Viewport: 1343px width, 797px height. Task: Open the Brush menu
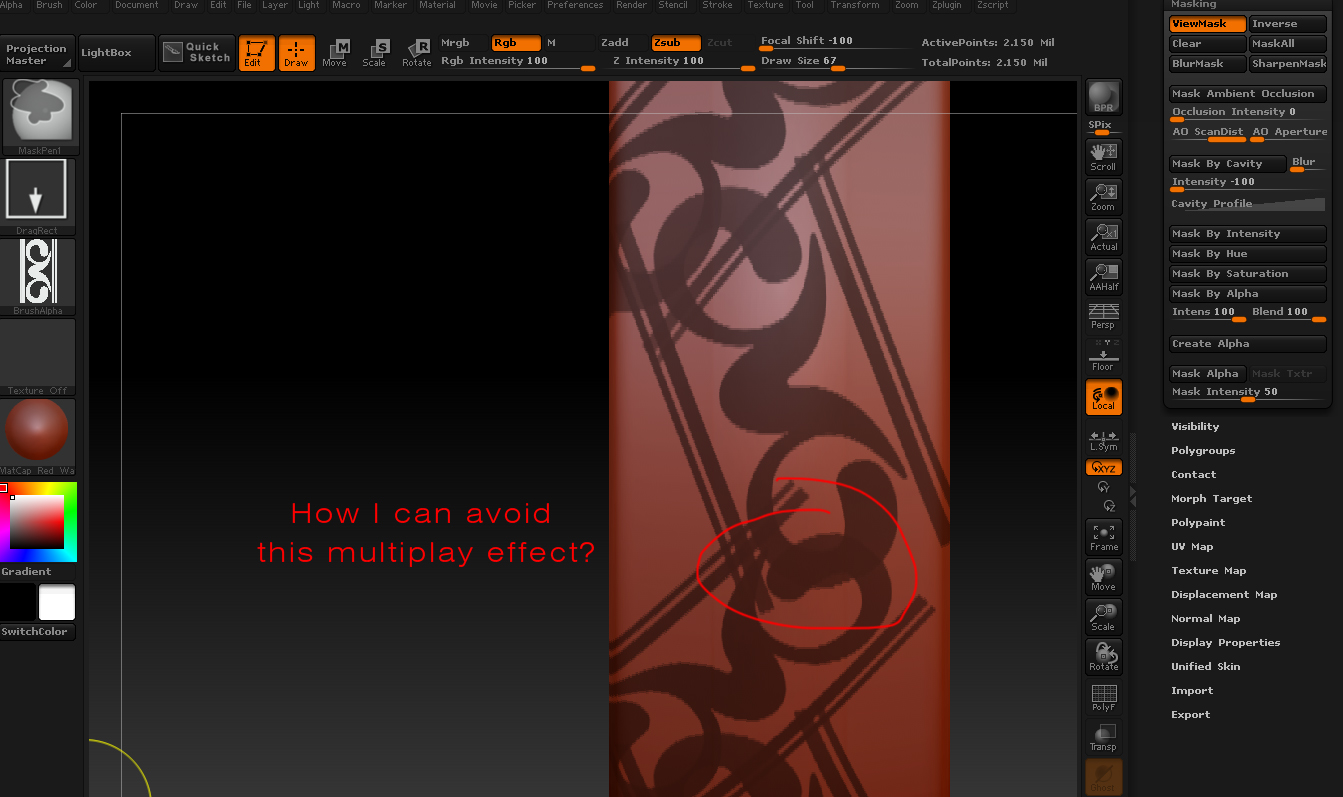[x=49, y=5]
